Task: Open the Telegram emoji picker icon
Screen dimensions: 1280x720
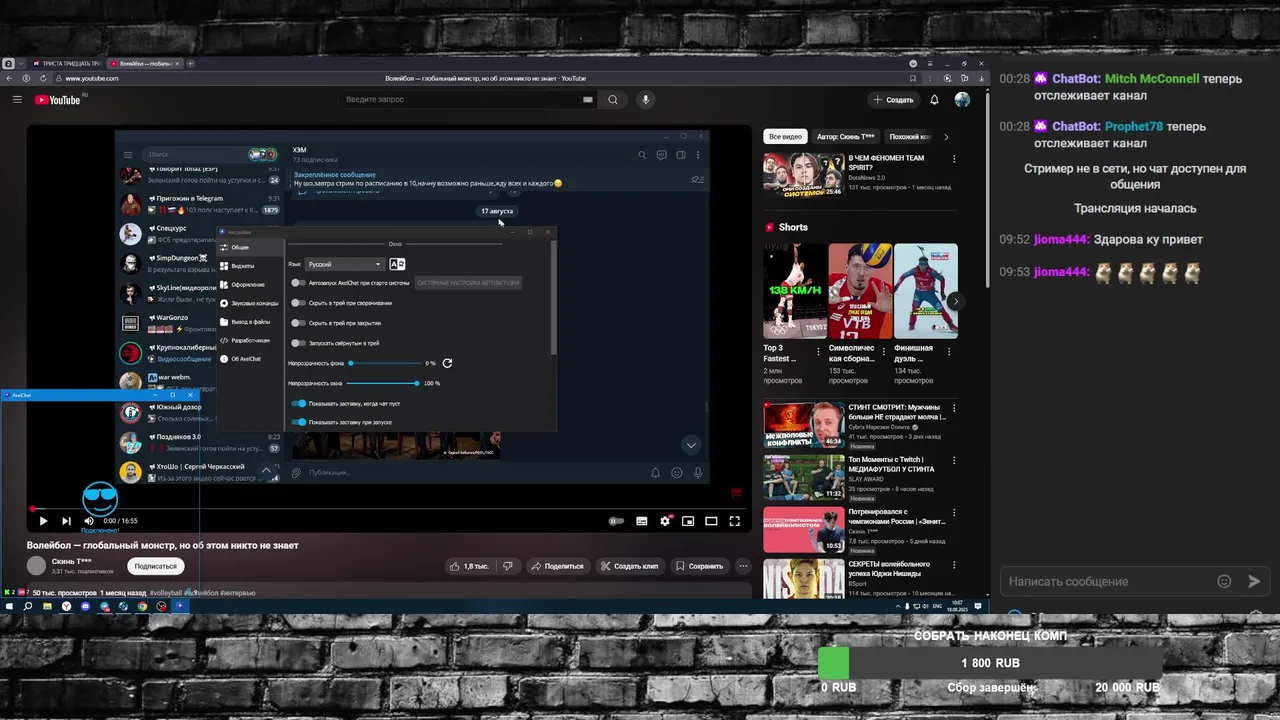Action: pyautogui.click(x=677, y=473)
